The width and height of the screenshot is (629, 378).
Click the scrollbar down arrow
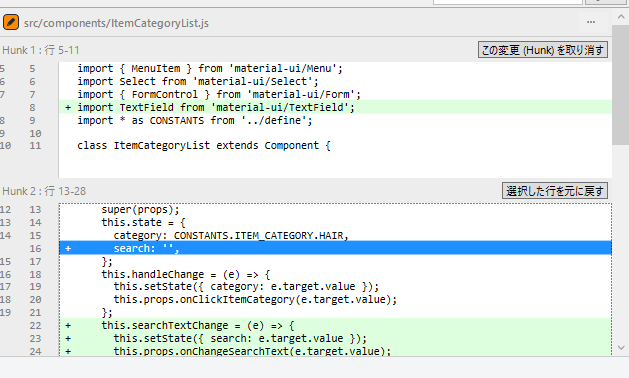pyautogui.click(x=621, y=348)
